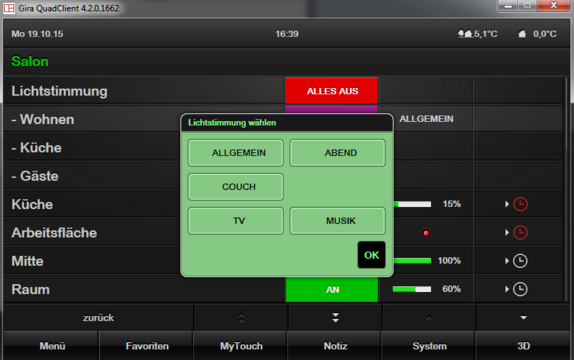574x360 pixels.
Task: Click the - Gäste row label
Action: click(35, 176)
